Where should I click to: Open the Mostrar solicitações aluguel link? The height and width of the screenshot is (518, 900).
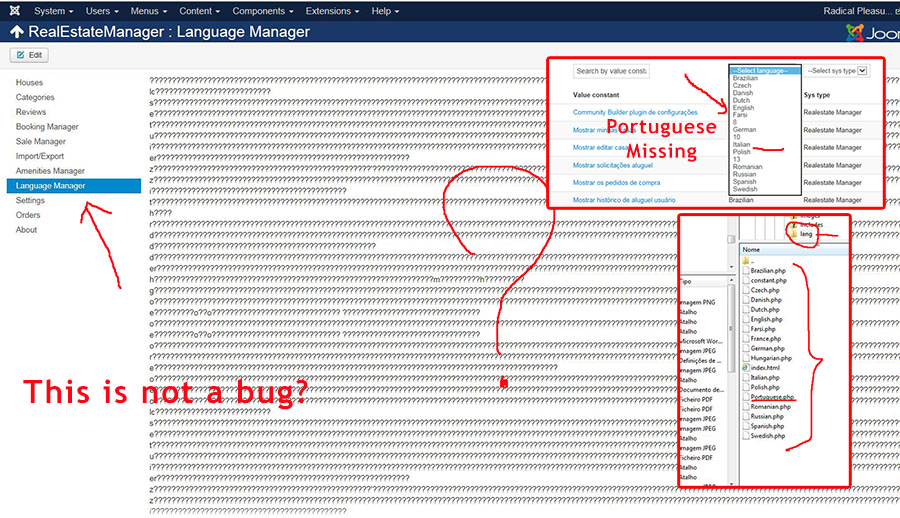[612, 165]
